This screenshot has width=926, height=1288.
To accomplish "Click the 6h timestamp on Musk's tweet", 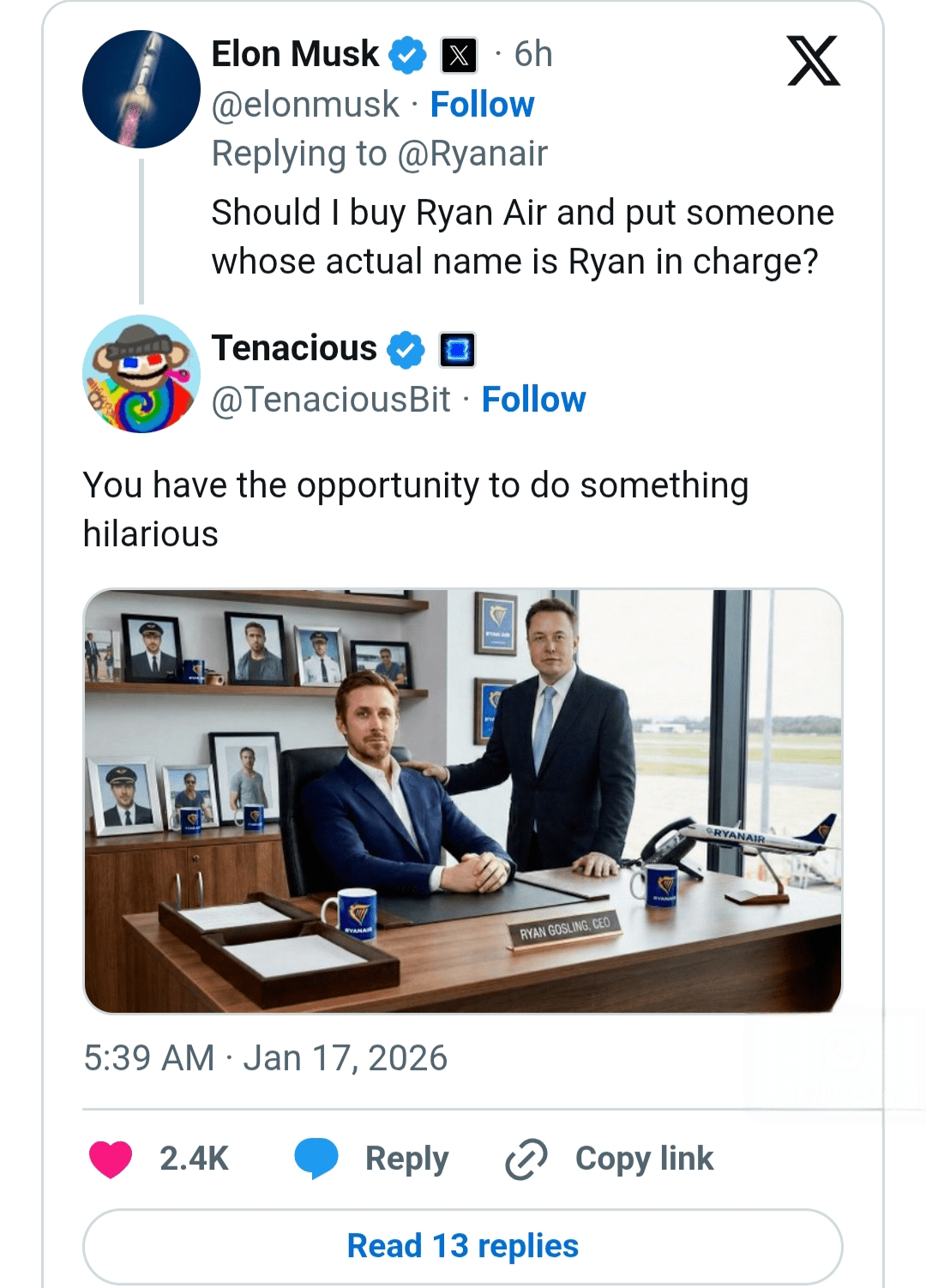I will (532, 54).
